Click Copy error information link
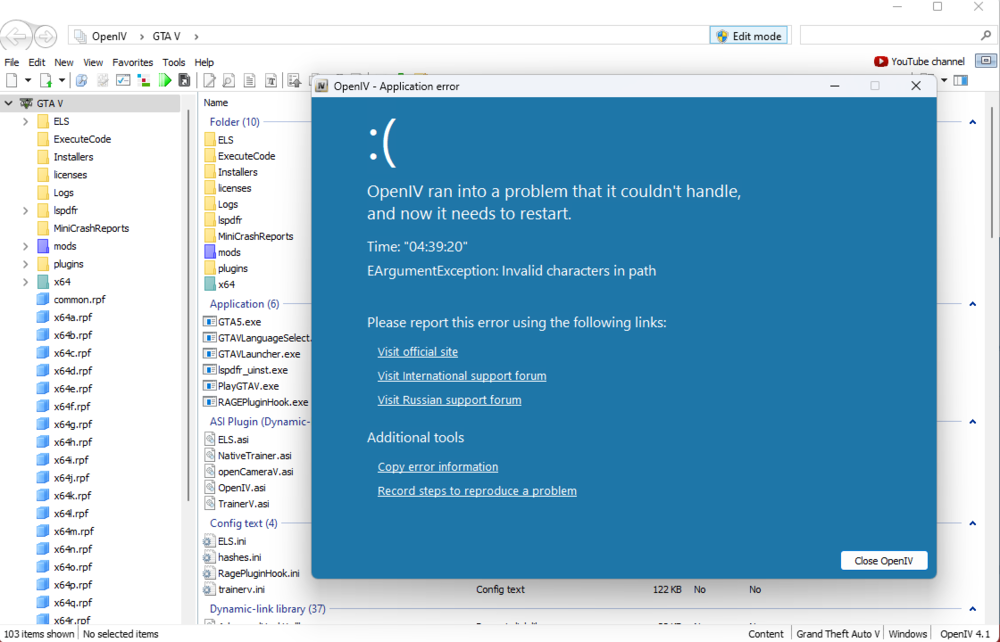This screenshot has width=1000, height=642. tap(438, 467)
